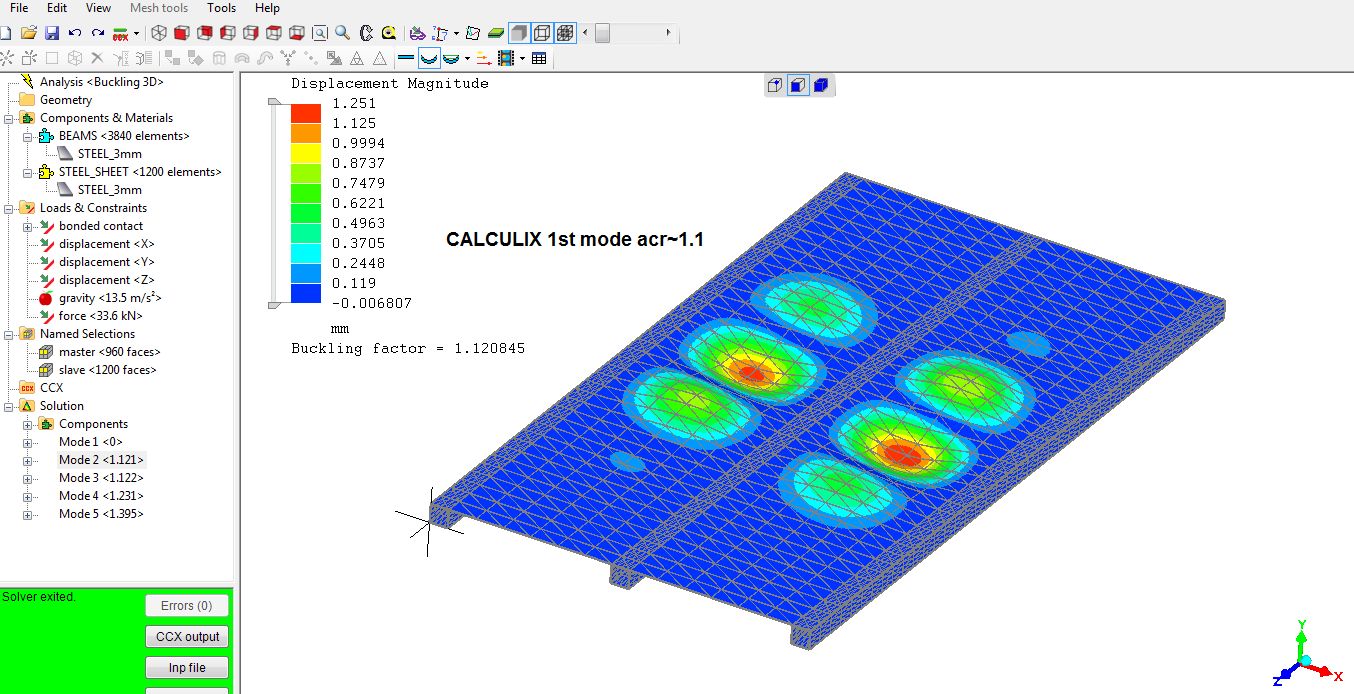Open the results table icon
Viewport: 1354px width, 694px height.
coord(539,59)
